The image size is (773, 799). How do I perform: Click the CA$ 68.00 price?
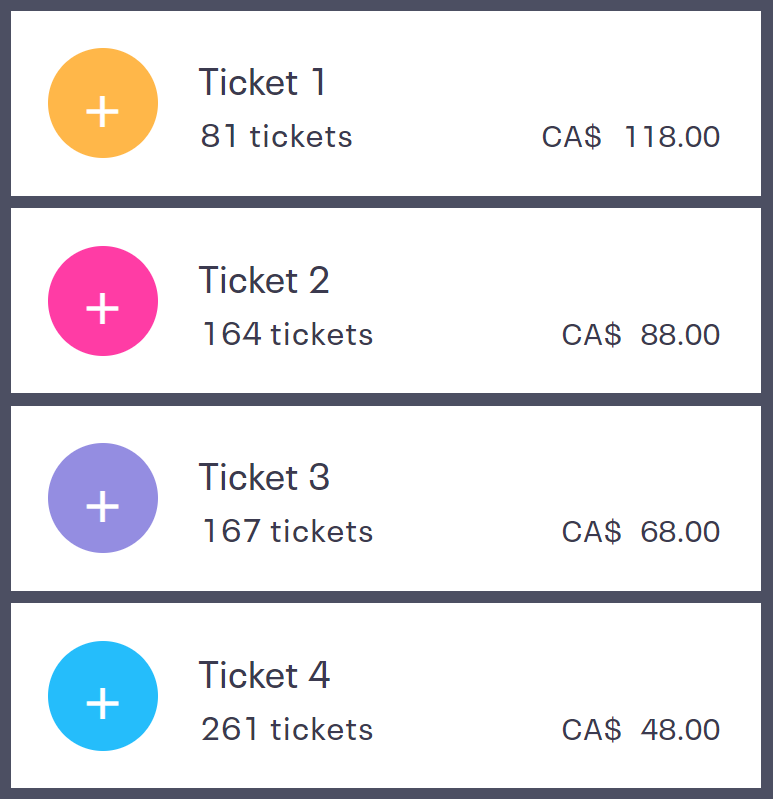coord(640,531)
